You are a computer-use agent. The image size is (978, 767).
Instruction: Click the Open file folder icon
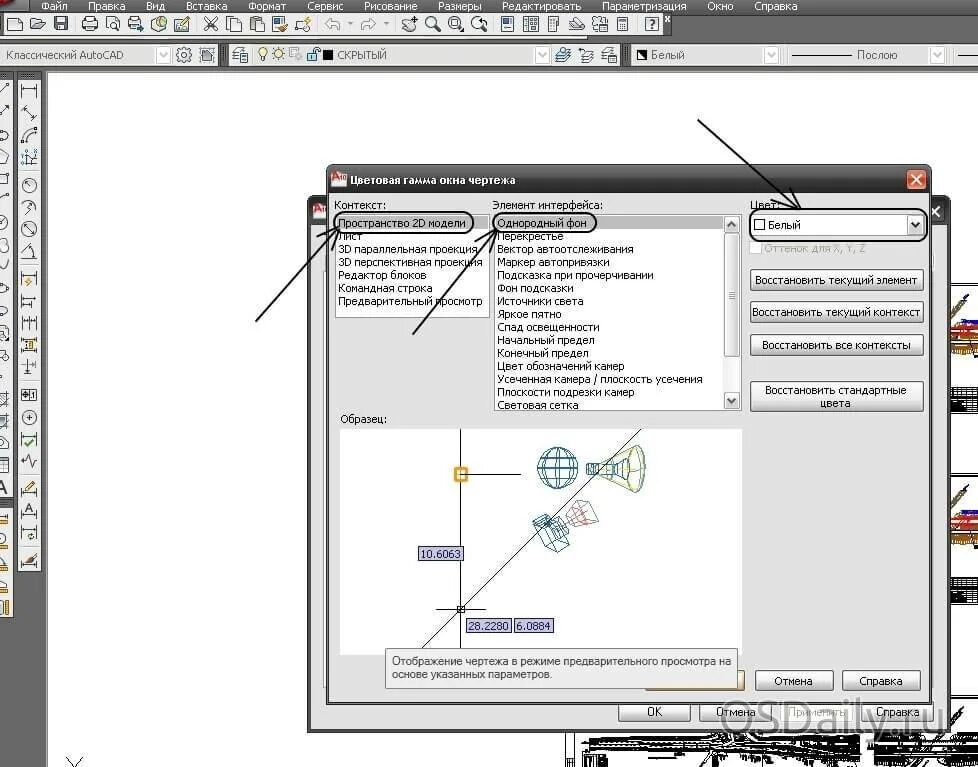tap(37, 24)
